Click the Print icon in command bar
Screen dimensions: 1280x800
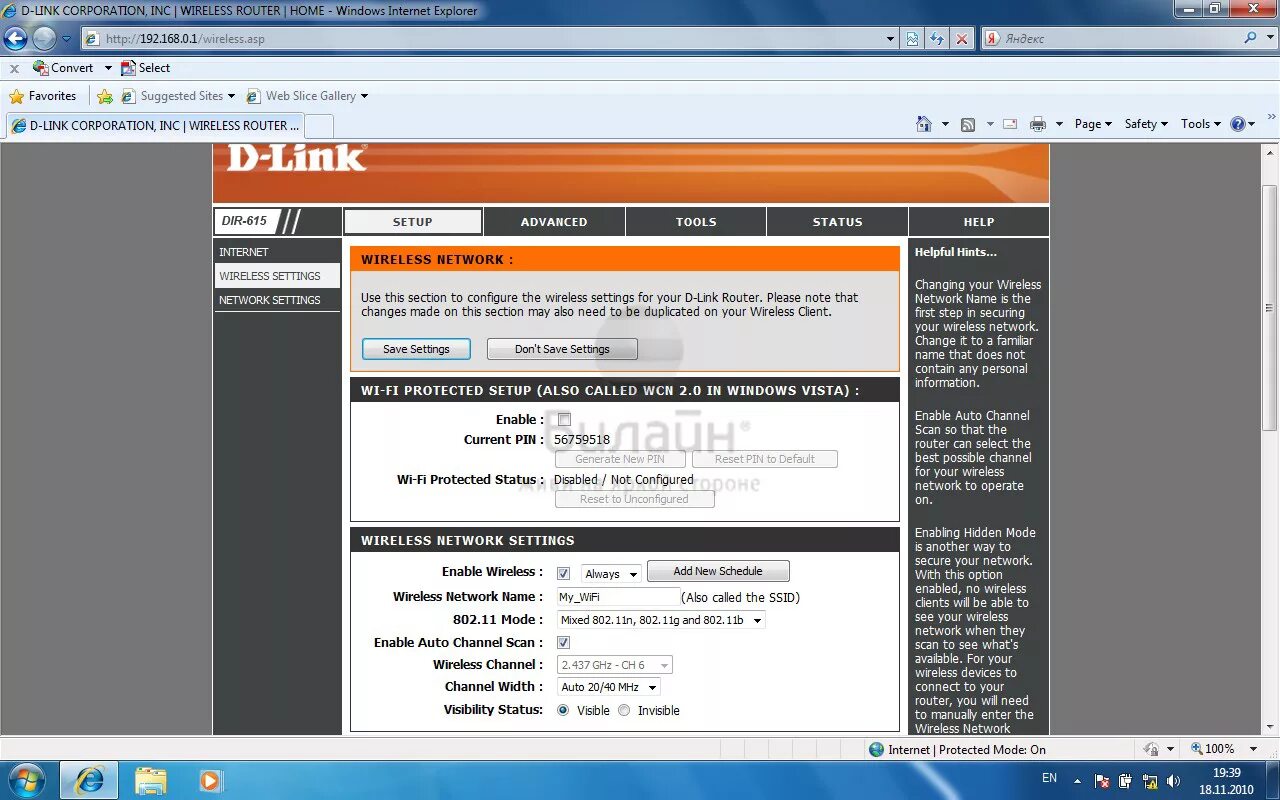point(1038,124)
